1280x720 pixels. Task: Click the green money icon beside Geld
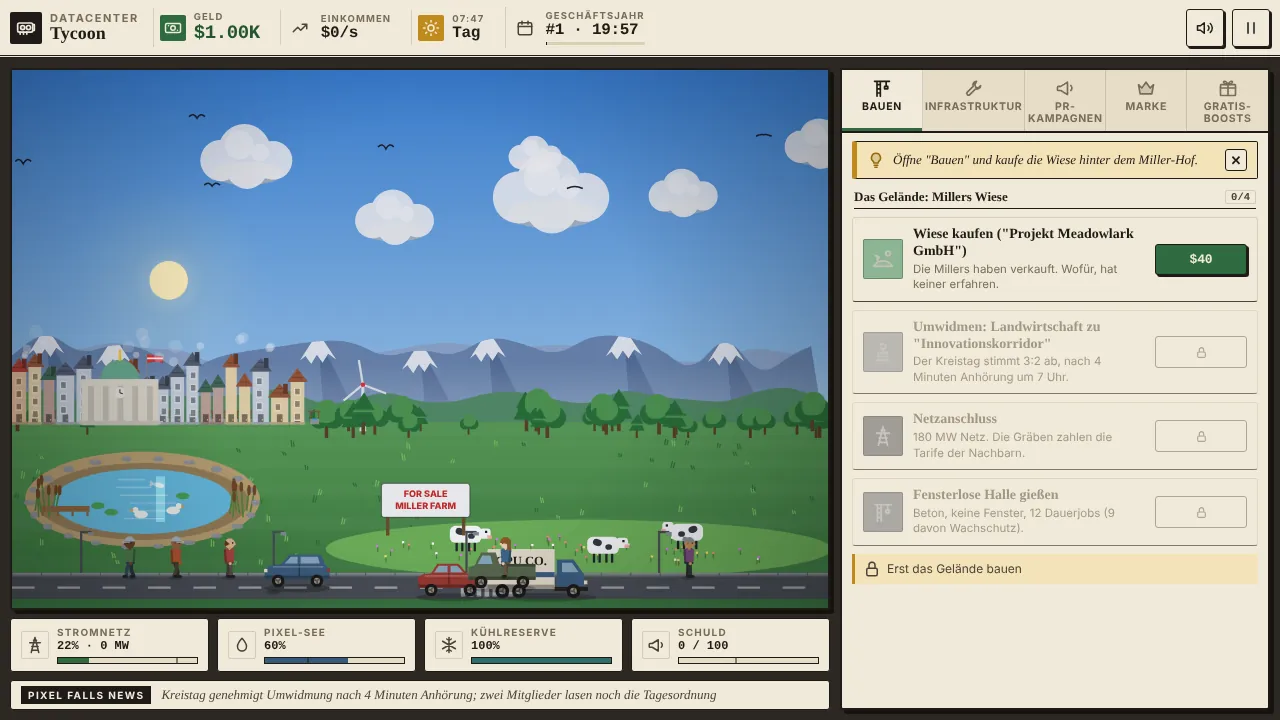point(173,28)
